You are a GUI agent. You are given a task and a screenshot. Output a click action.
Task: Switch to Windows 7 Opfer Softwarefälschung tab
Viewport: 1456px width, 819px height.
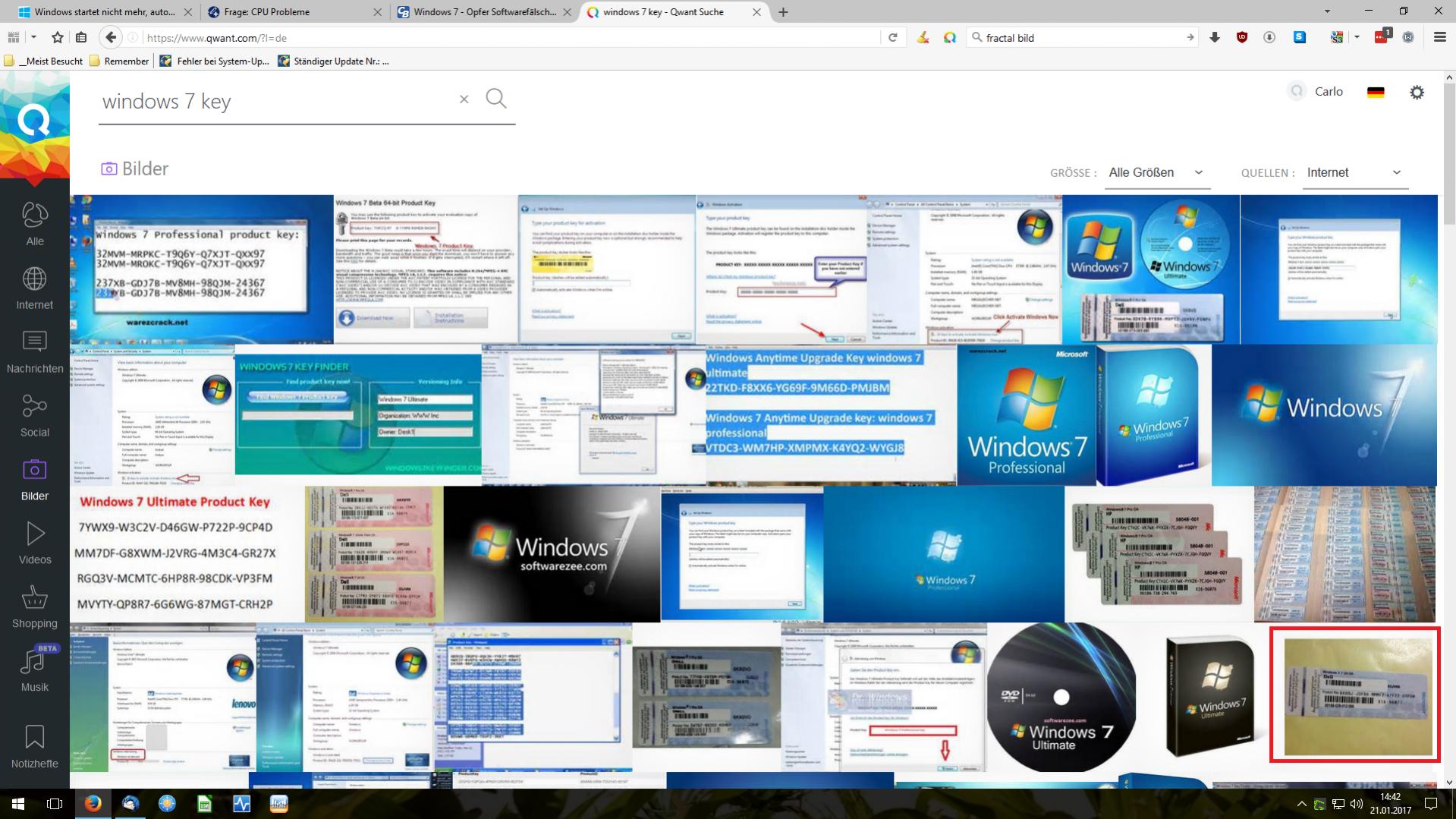pyautogui.click(x=485, y=12)
